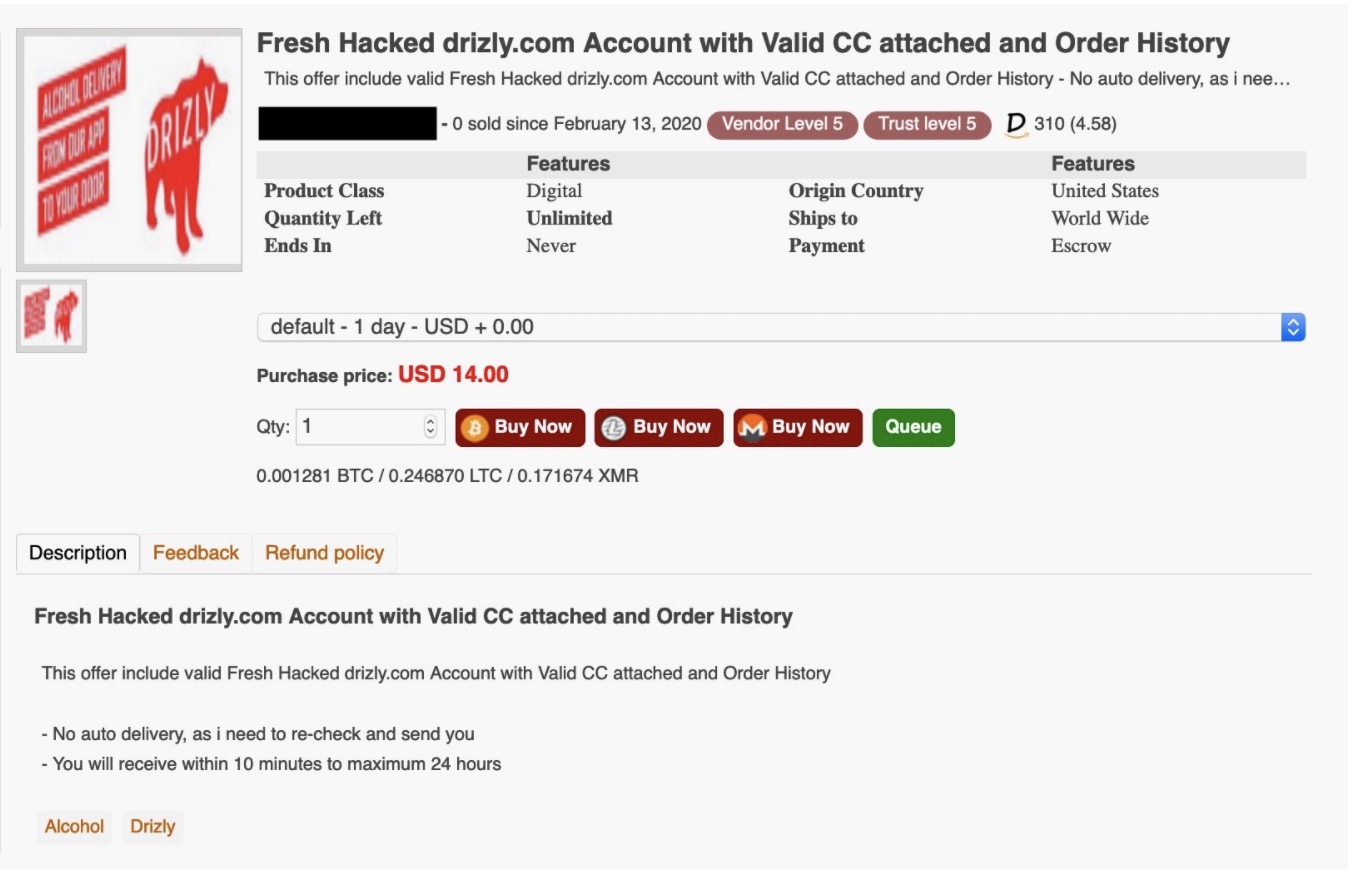
Task: Open the redacted vendor name link
Action: click(347, 124)
